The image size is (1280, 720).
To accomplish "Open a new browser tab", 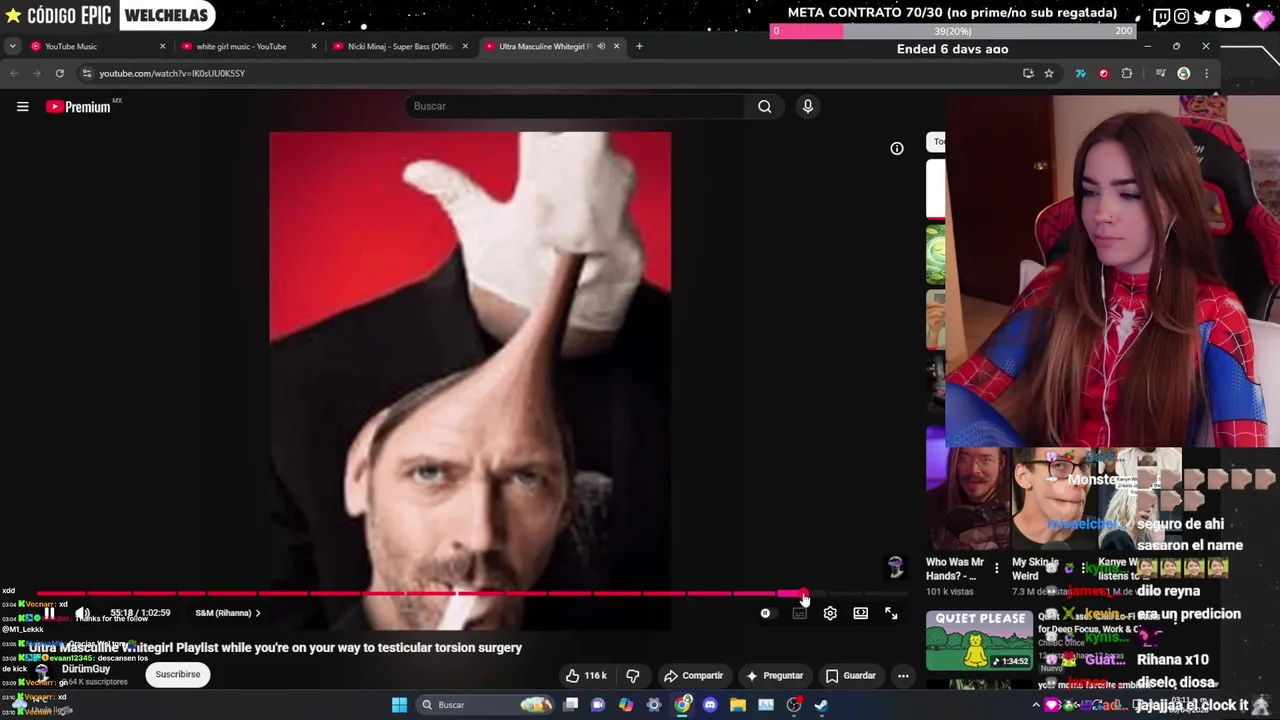I will point(640,46).
